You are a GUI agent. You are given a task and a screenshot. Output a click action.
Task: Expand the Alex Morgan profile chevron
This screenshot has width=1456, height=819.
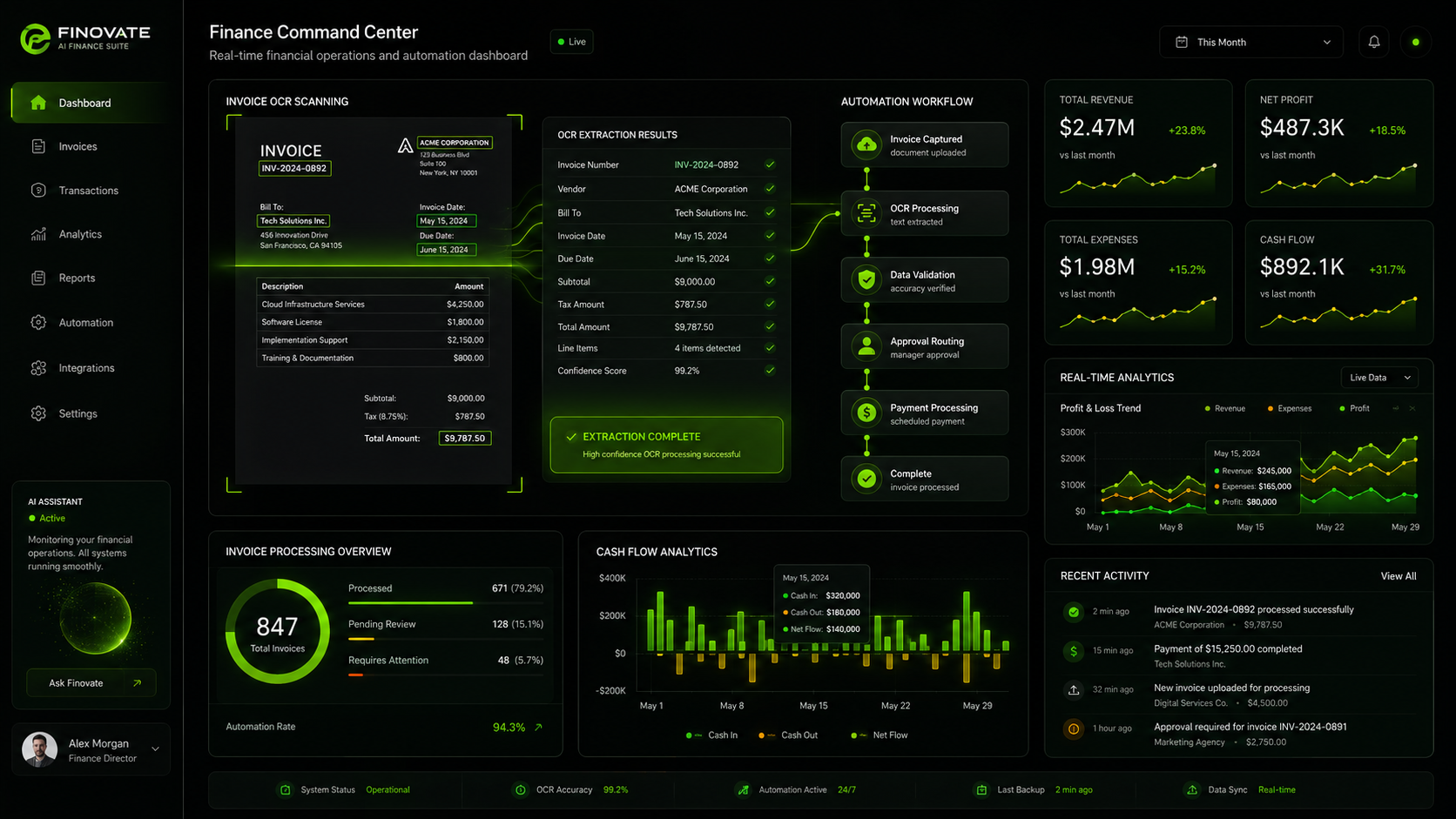click(x=155, y=749)
